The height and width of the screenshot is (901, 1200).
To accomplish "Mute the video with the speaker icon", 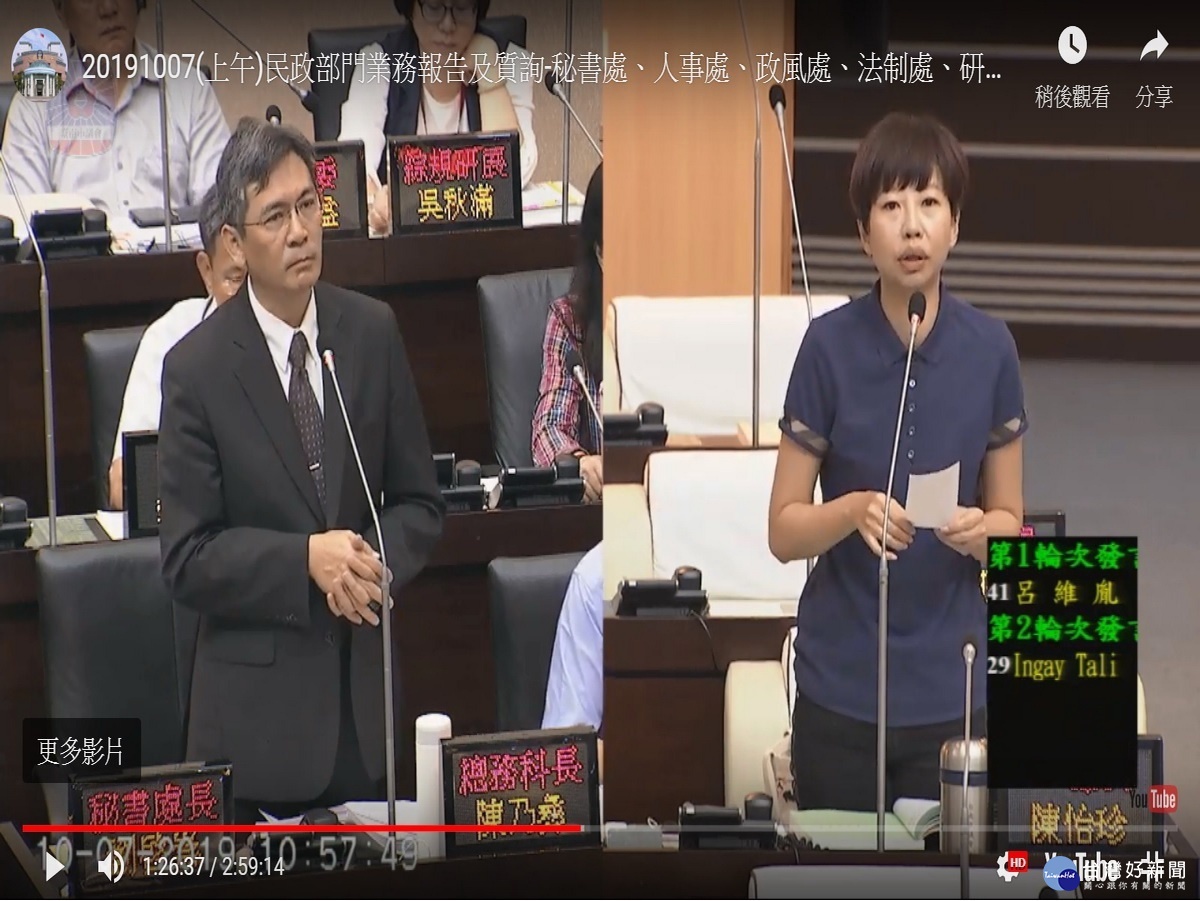I will [x=110, y=866].
